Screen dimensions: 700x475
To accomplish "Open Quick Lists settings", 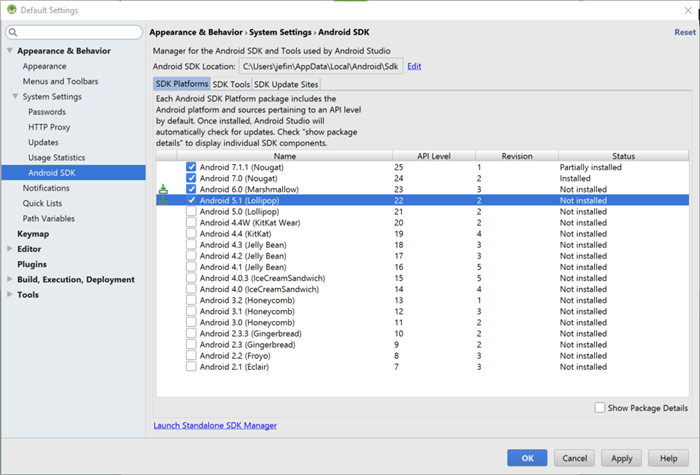I will click(x=42, y=203).
